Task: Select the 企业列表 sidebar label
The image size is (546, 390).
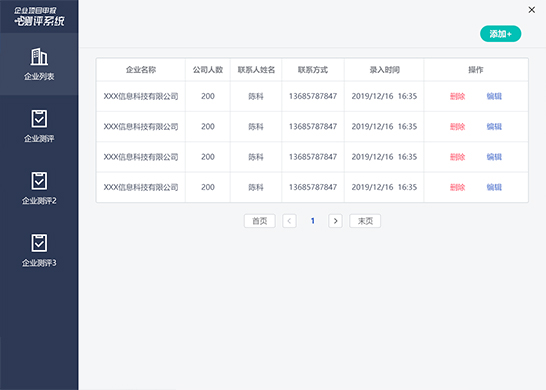Action: coord(39,76)
